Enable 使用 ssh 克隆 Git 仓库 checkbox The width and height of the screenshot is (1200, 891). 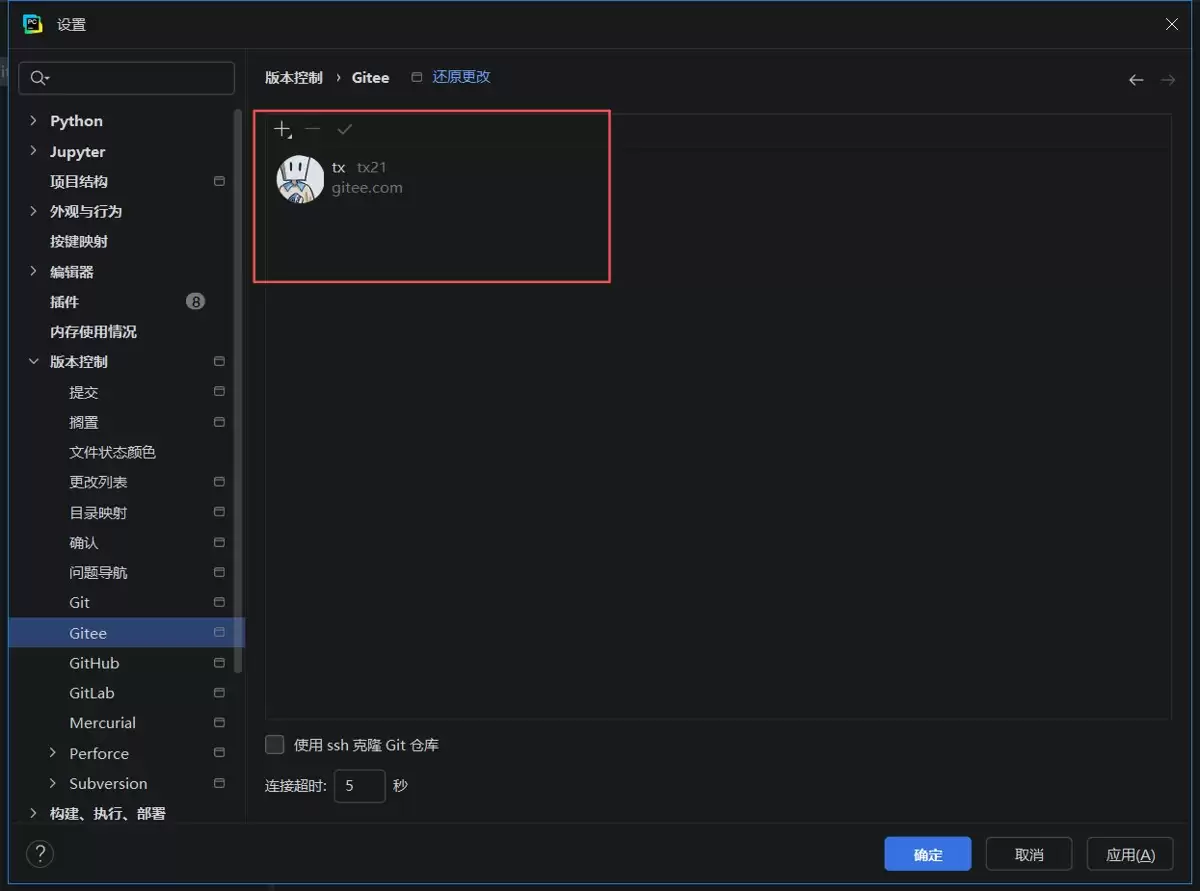pyautogui.click(x=275, y=745)
